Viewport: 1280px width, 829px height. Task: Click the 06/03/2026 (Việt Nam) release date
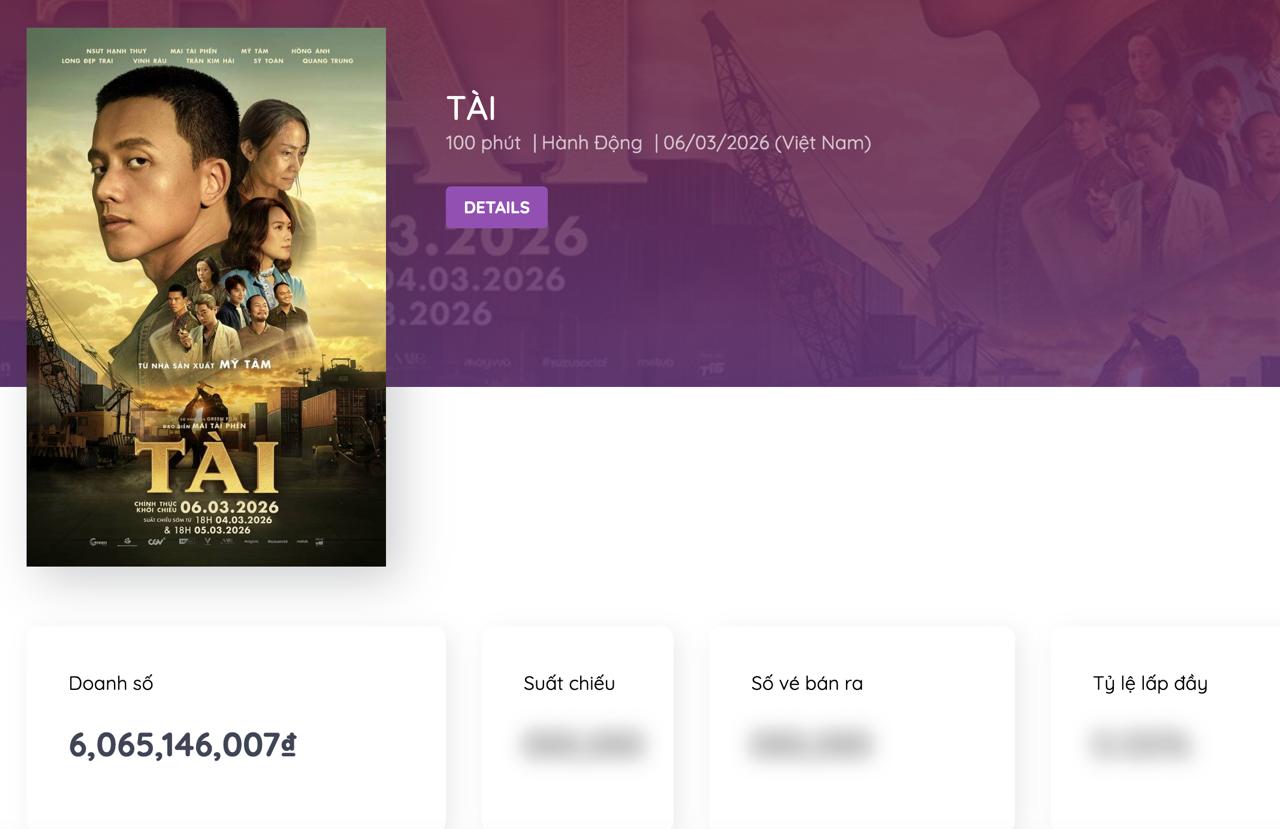(x=767, y=143)
